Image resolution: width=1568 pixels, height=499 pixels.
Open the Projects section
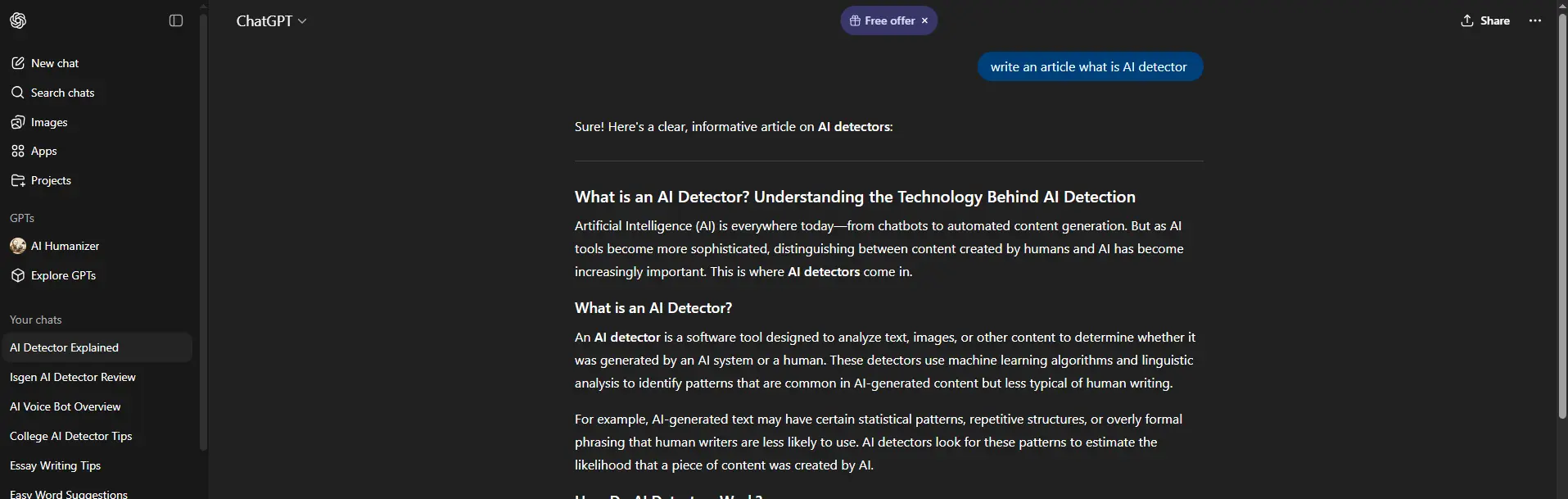[51, 180]
